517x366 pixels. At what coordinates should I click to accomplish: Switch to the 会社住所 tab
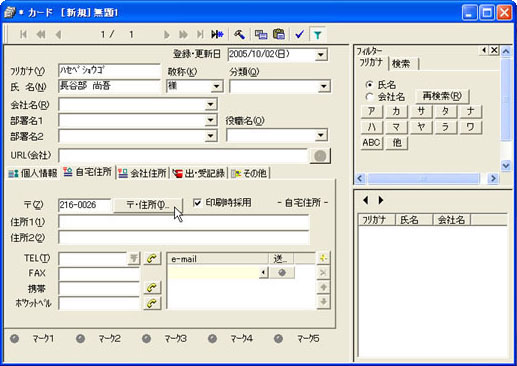click(x=143, y=173)
